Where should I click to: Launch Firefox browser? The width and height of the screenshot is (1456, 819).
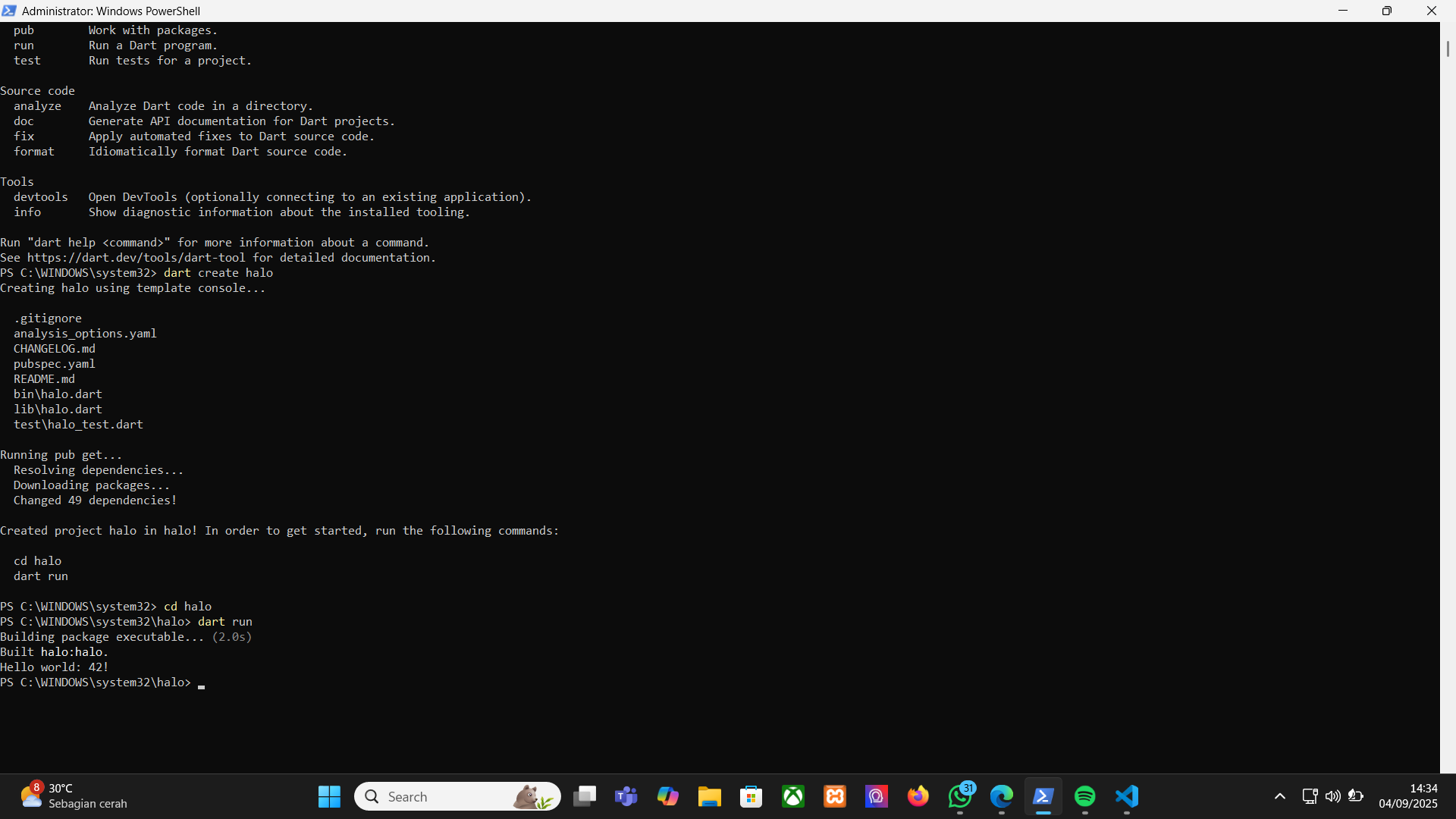point(918,796)
